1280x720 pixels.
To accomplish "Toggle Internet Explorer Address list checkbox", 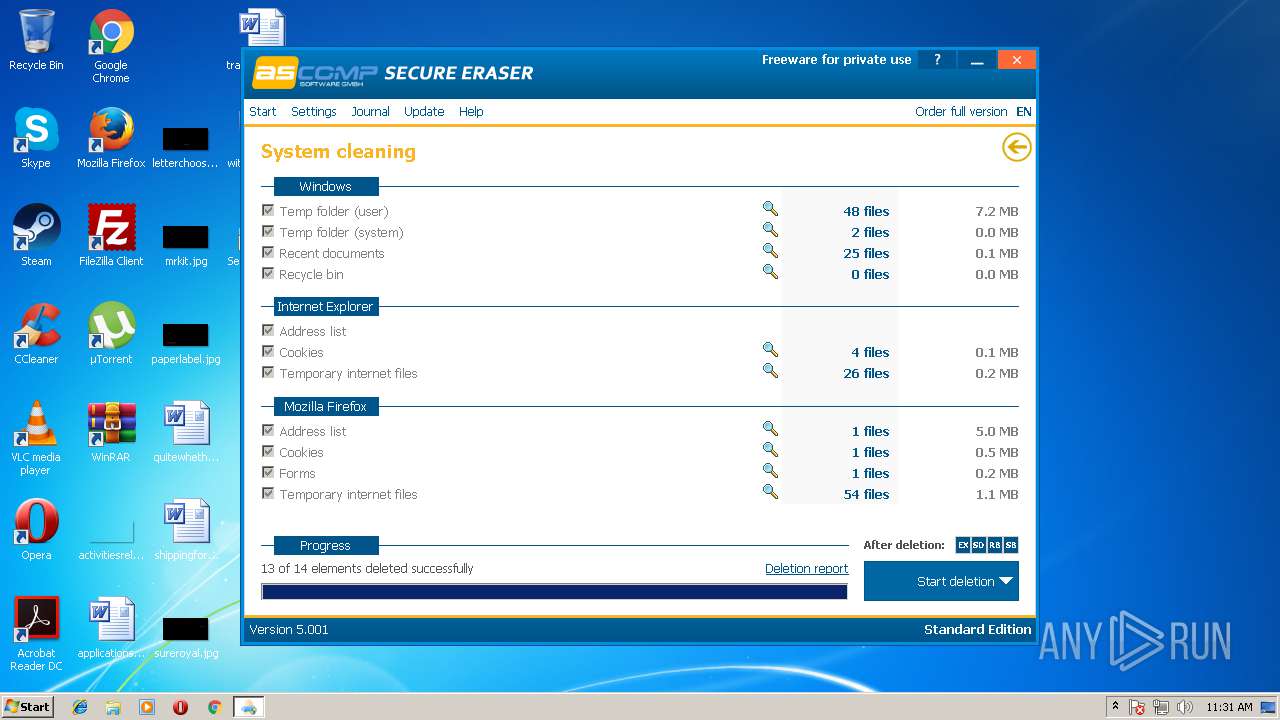I will tap(268, 330).
